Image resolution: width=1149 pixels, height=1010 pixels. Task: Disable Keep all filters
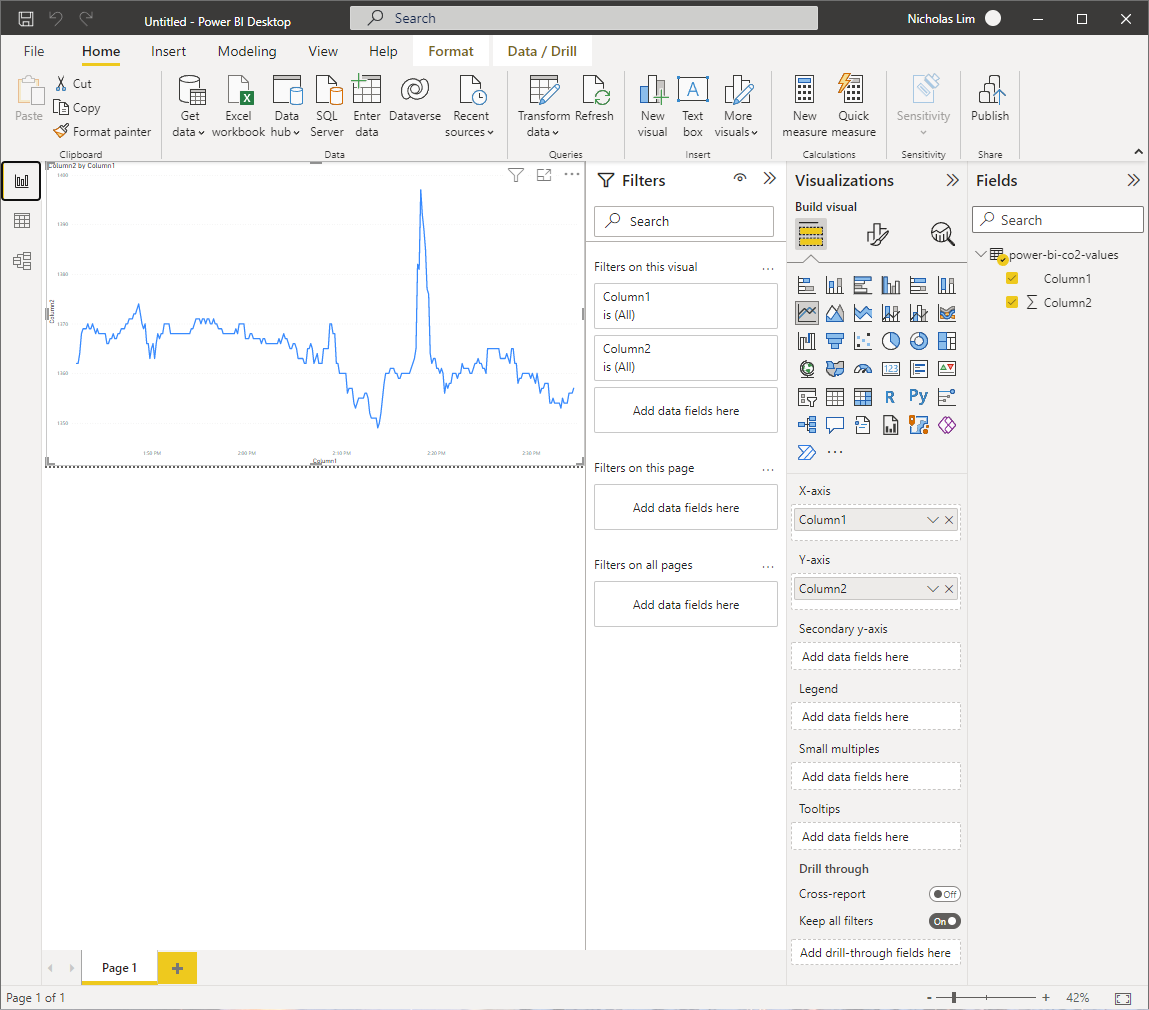[944, 920]
